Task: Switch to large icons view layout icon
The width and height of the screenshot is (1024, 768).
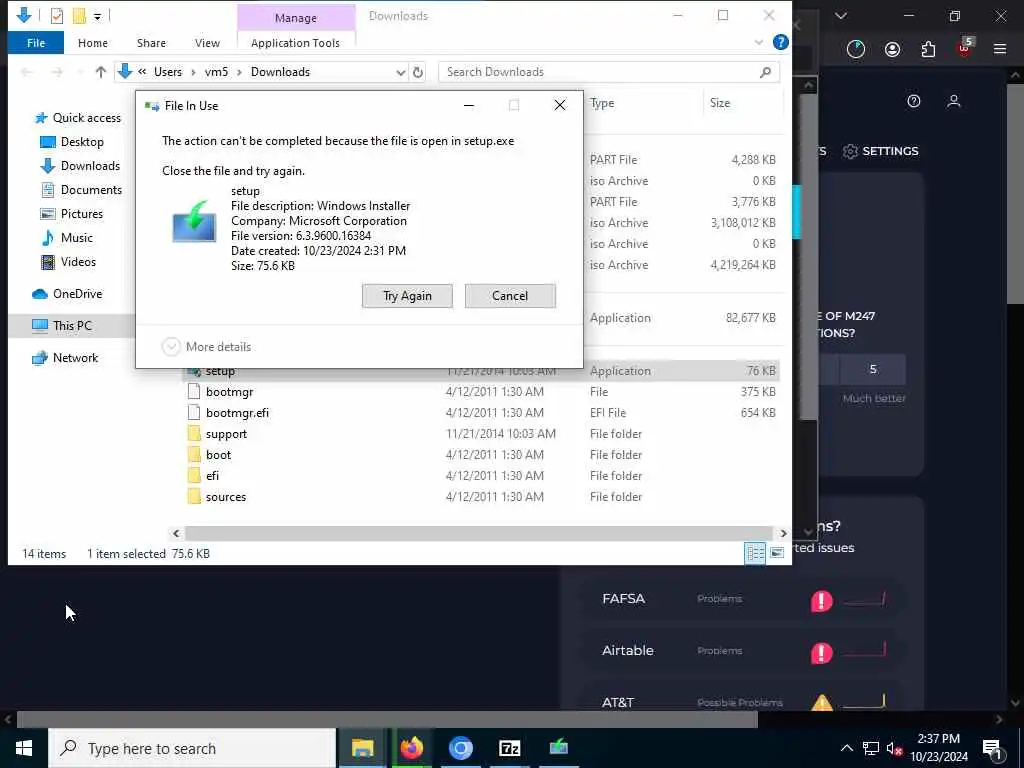Action: click(x=776, y=554)
